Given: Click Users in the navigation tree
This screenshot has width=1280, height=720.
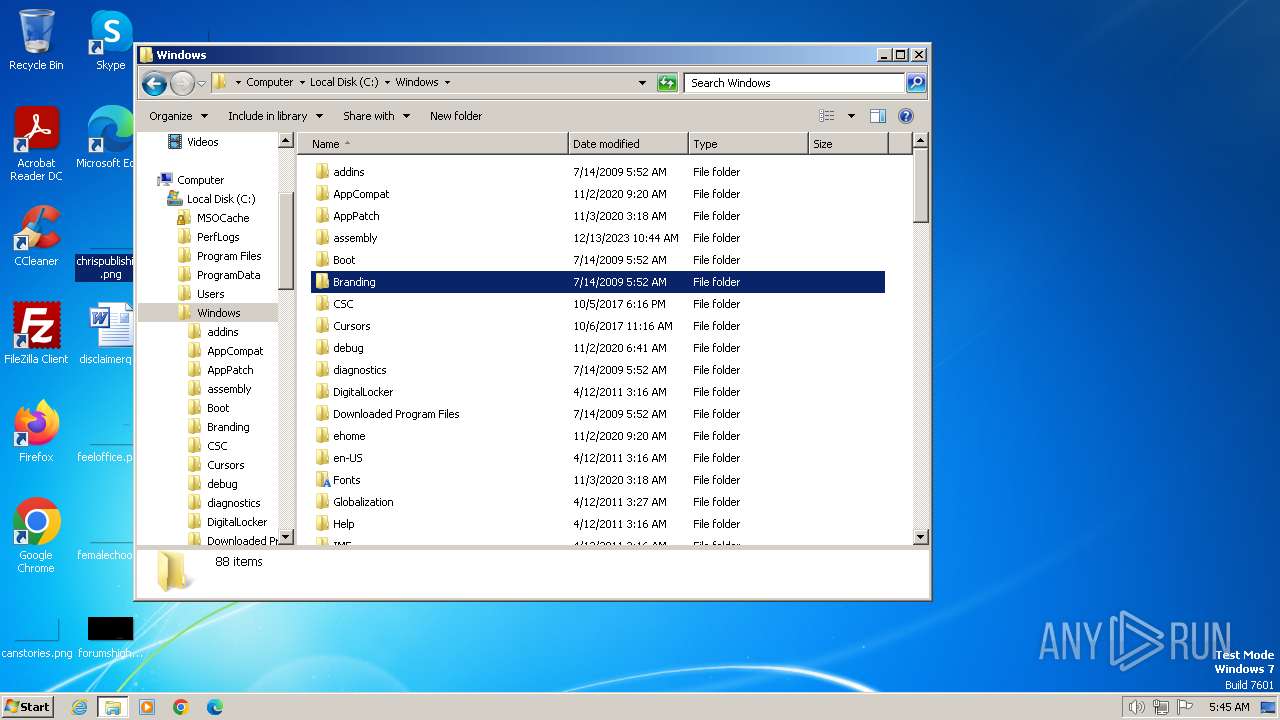Looking at the screenshot, I should 210,294.
